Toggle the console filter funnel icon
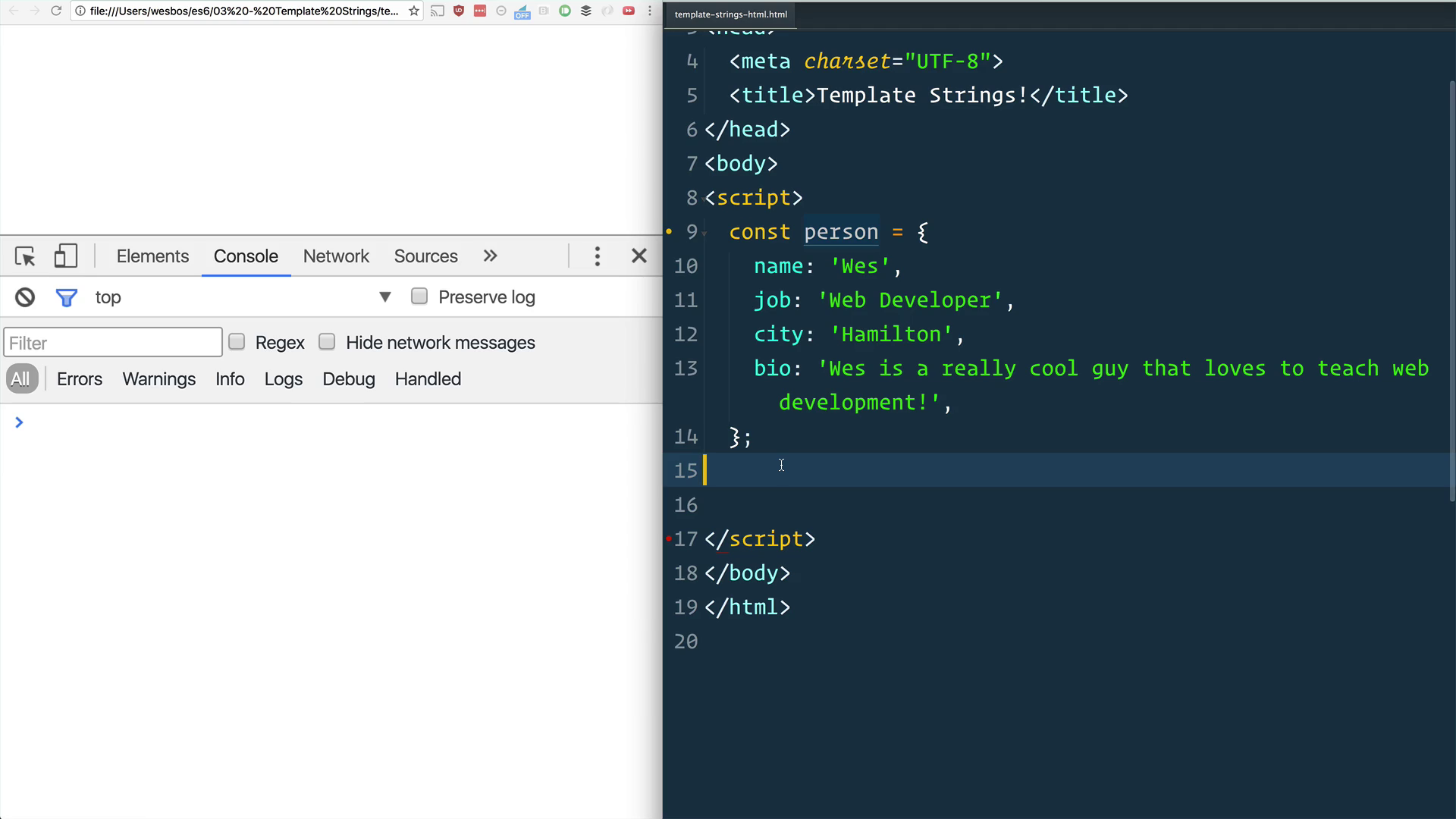This screenshot has height=819, width=1456. (67, 297)
